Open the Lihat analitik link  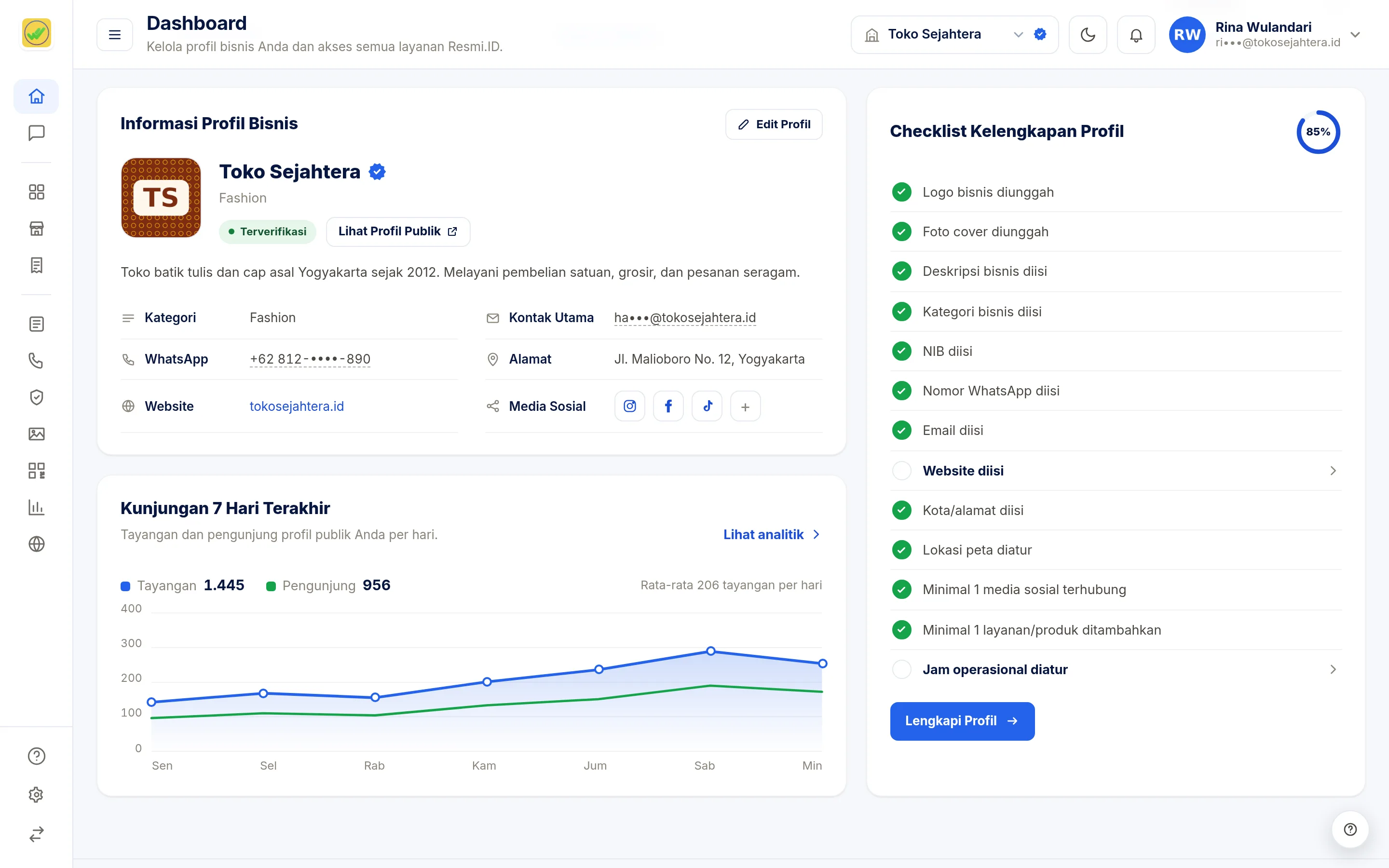click(x=772, y=534)
